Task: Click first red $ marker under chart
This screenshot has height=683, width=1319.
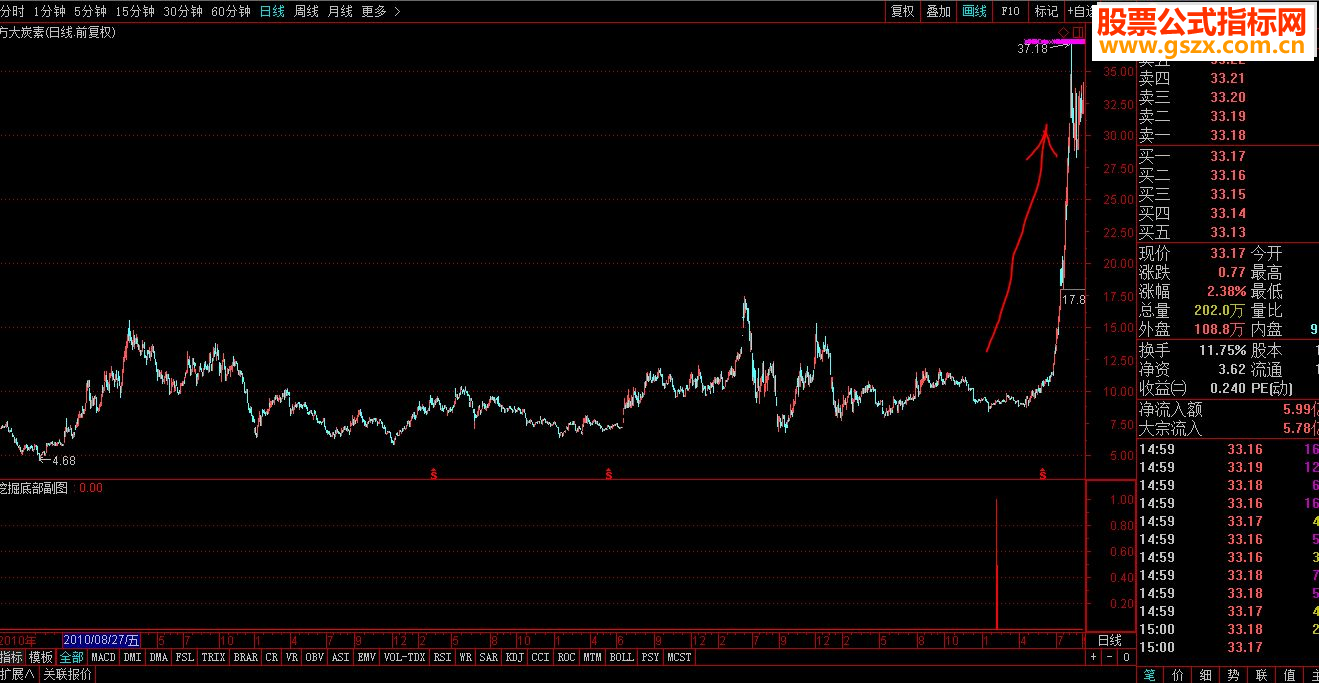Action: coord(434,473)
